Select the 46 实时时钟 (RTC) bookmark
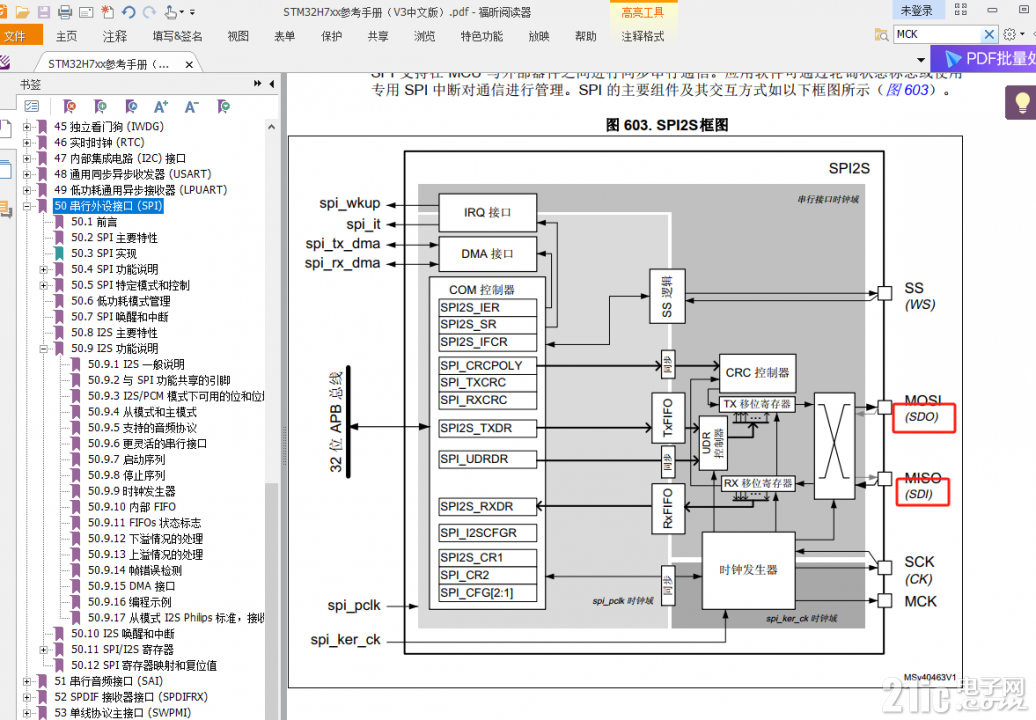1036x720 pixels. [x=98, y=142]
